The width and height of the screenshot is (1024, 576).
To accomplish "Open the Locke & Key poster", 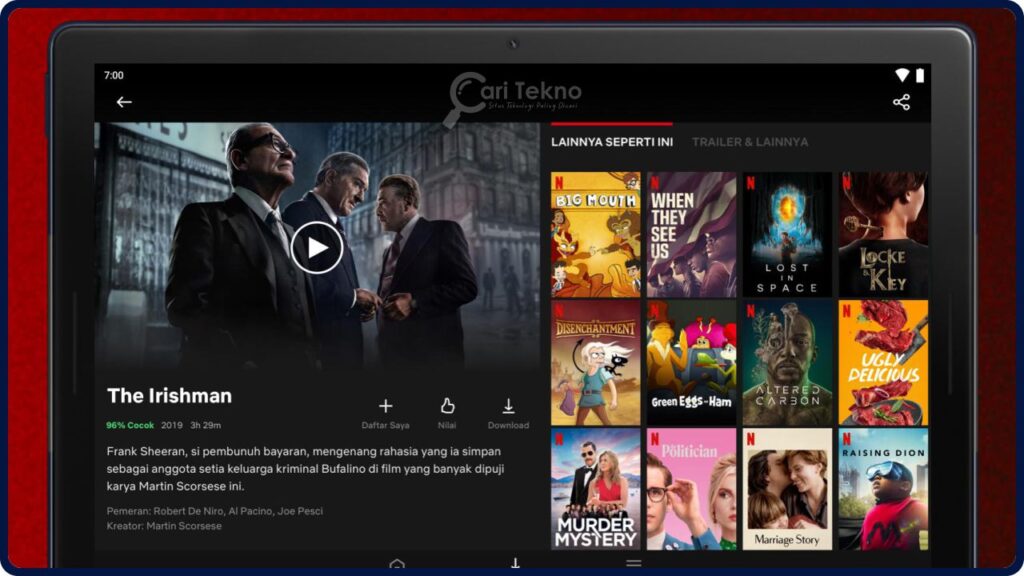I will (x=883, y=234).
